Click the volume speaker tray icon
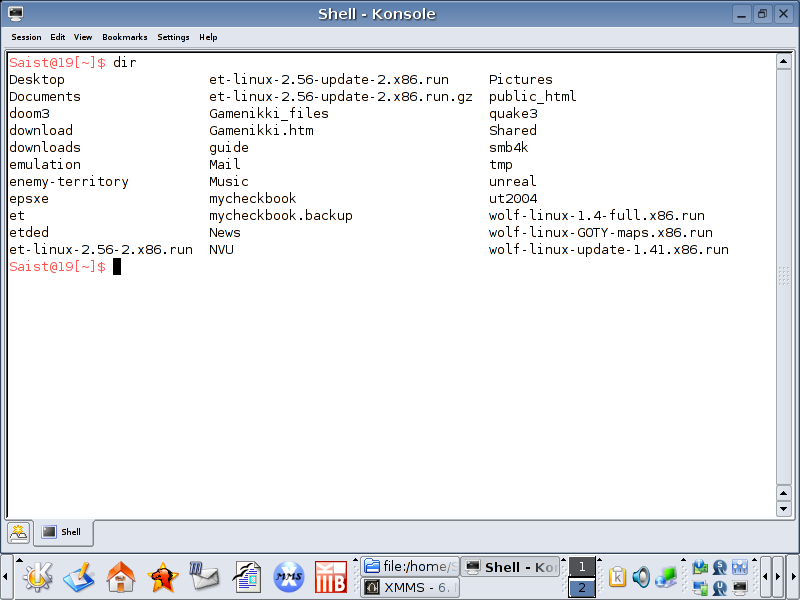The width and height of the screenshot is (800, 600). (x=640, y=577)
